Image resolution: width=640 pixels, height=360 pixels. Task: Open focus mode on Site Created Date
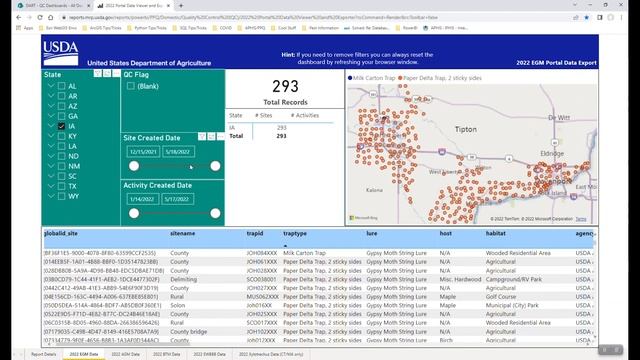coord(211,136)
